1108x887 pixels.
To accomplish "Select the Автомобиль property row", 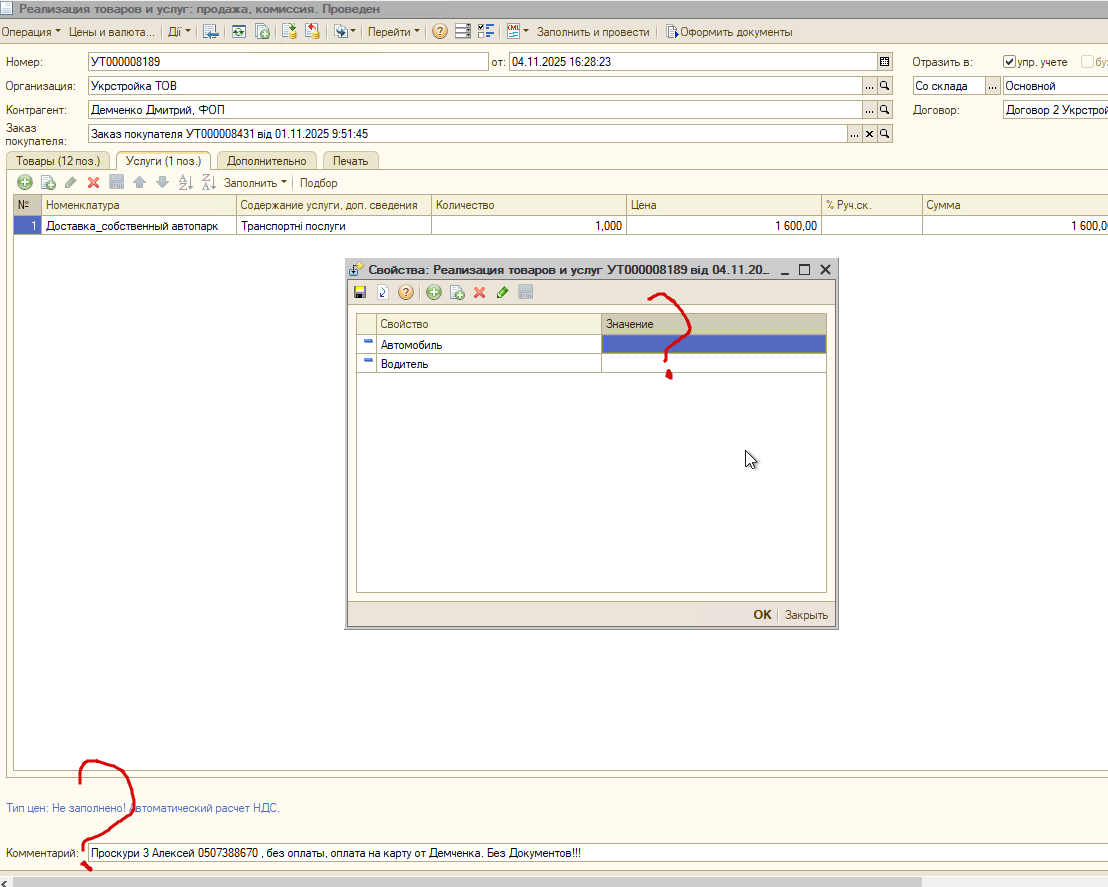I will click(591, 344).
